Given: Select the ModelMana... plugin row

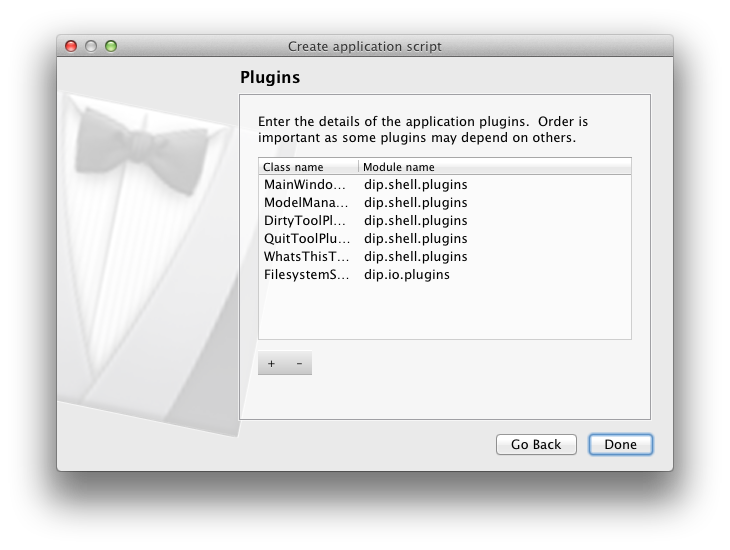Looking at the screenshot, I should 307,203.
